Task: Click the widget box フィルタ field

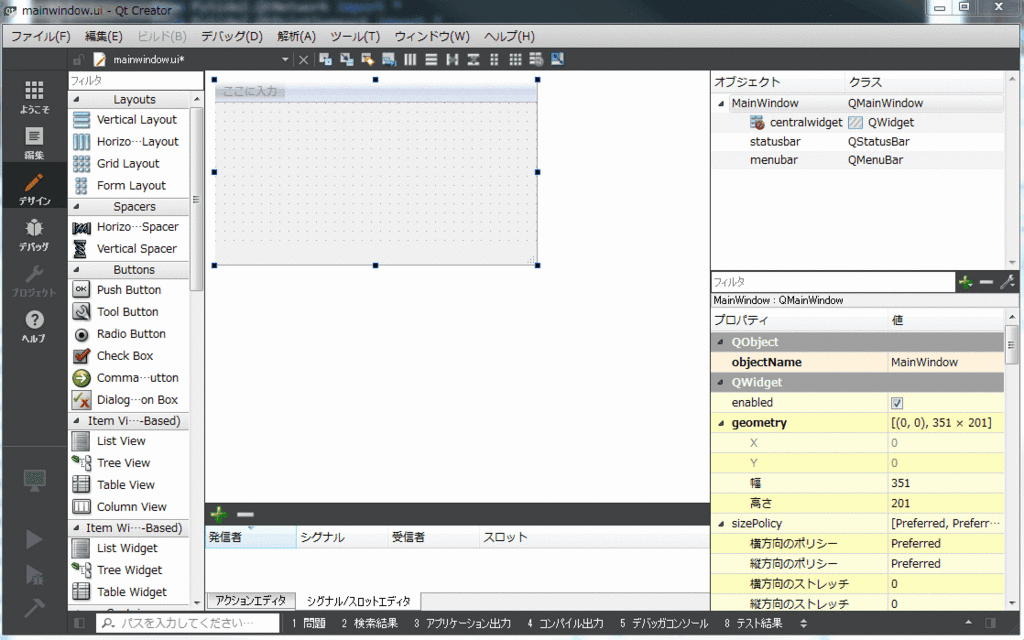Action: click(136, 80)
